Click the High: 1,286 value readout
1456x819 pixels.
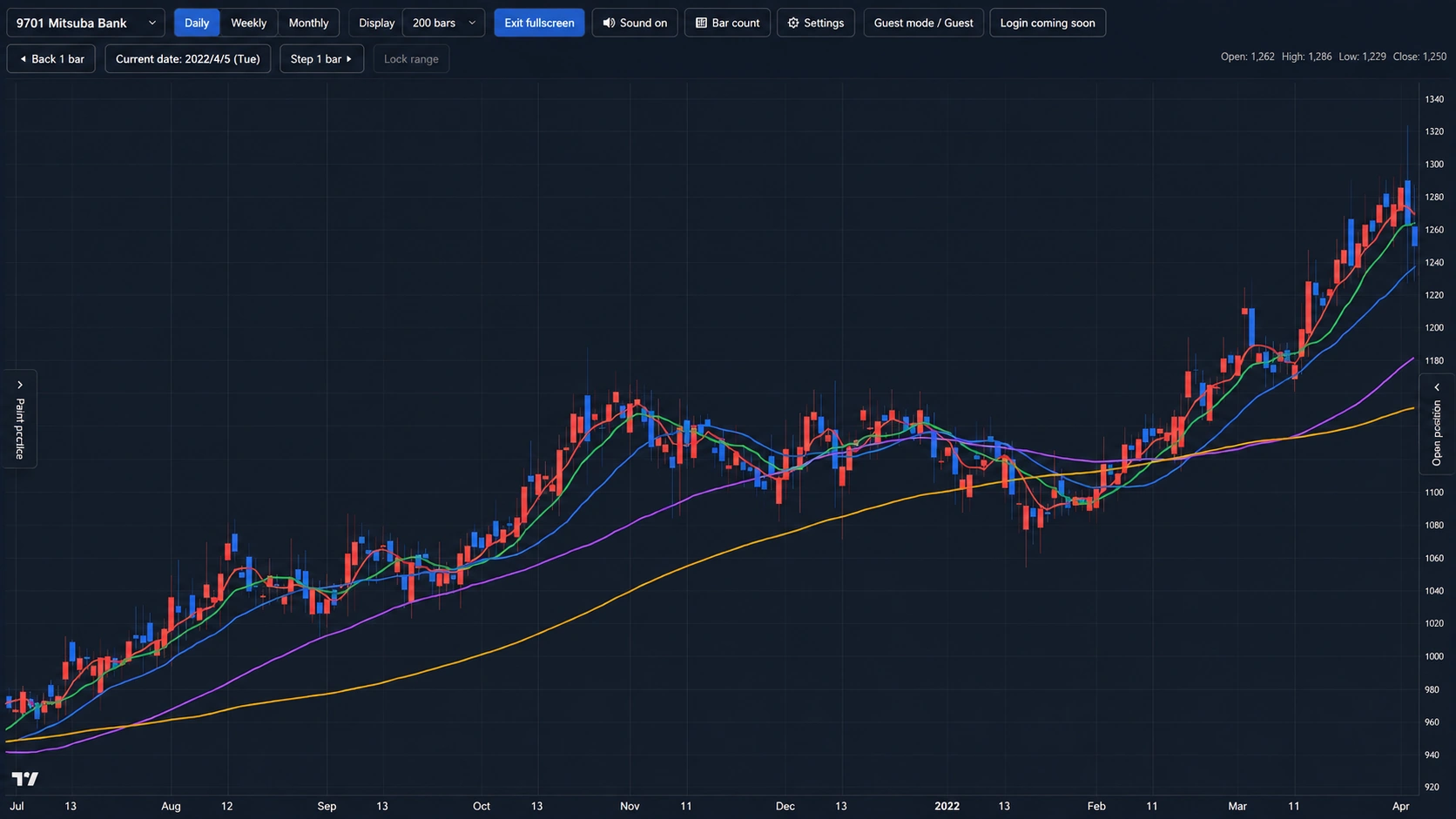coord(1306,57)
